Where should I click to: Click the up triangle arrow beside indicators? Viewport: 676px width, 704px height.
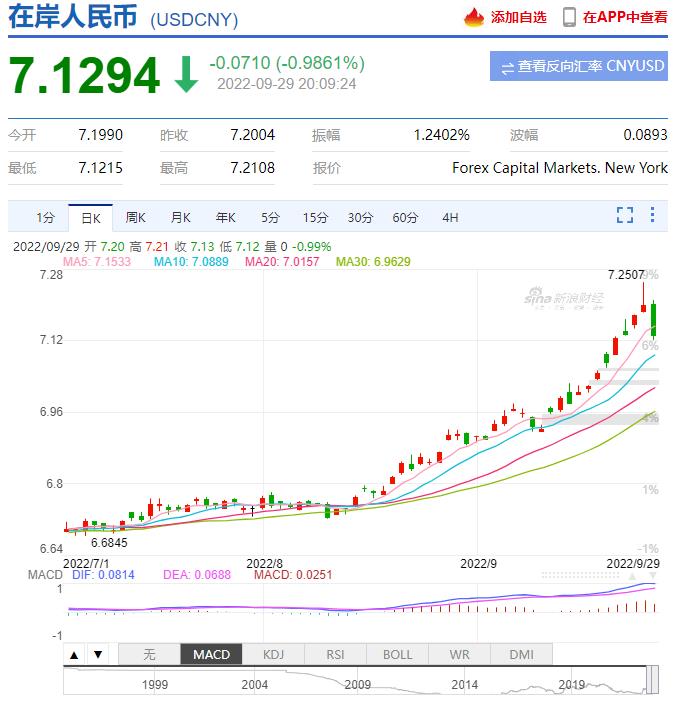[74, 655]
